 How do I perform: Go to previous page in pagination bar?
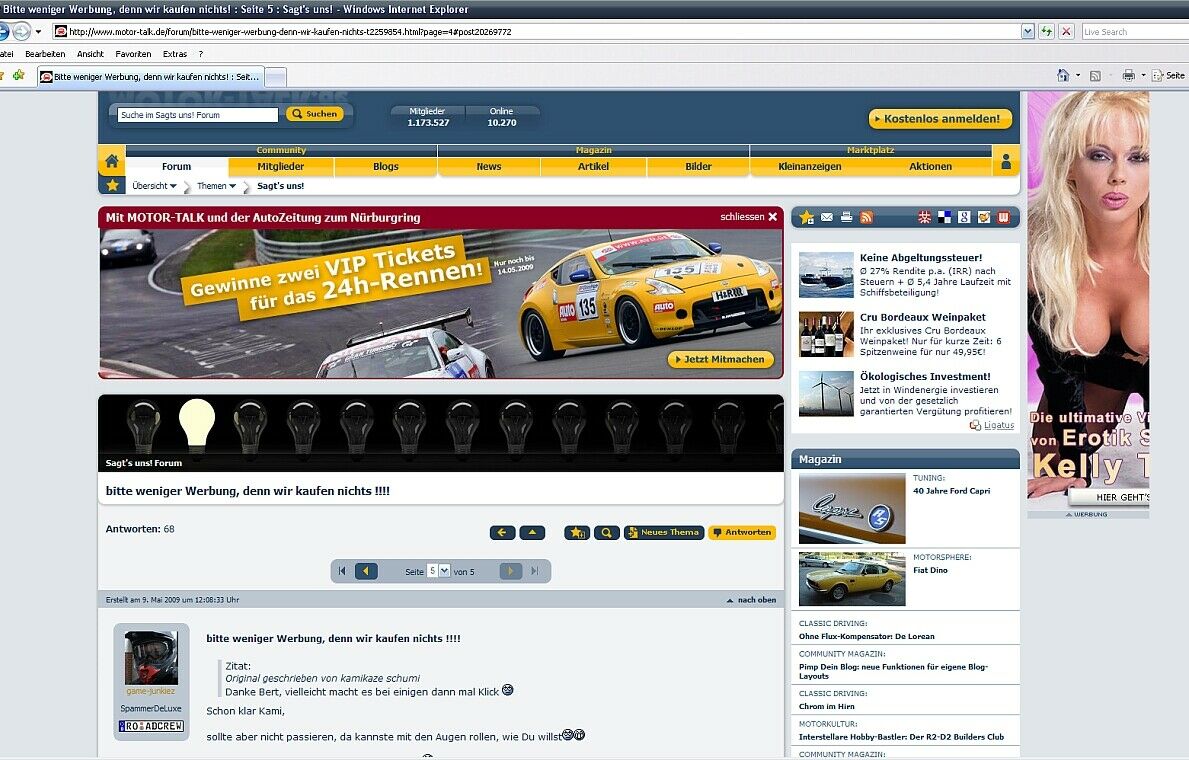click(x=366, y=571)
